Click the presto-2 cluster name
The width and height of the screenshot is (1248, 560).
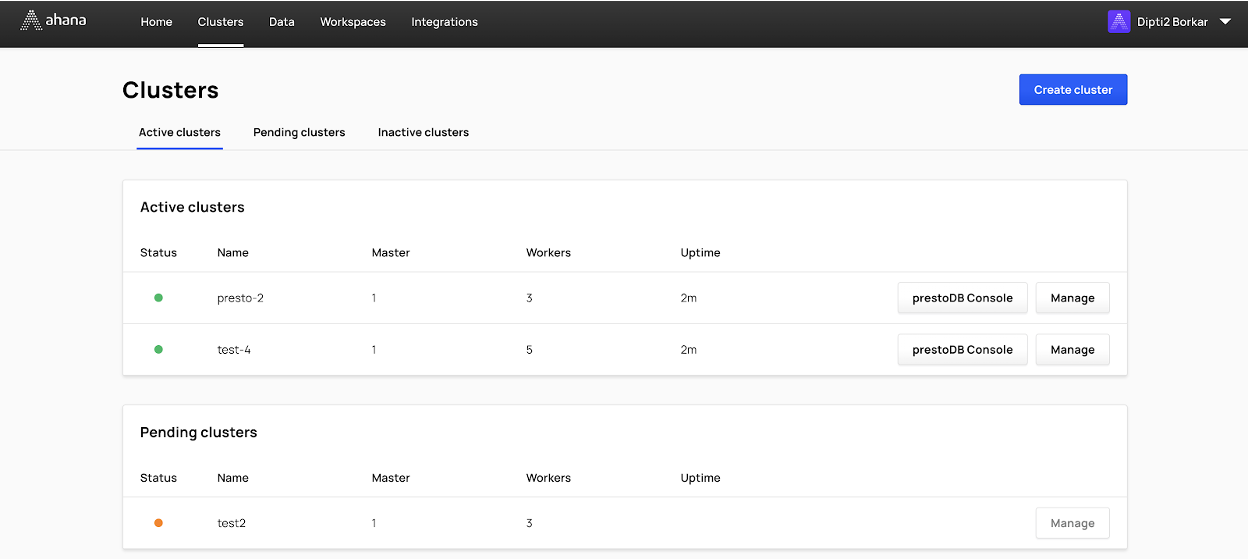[240, 298]
